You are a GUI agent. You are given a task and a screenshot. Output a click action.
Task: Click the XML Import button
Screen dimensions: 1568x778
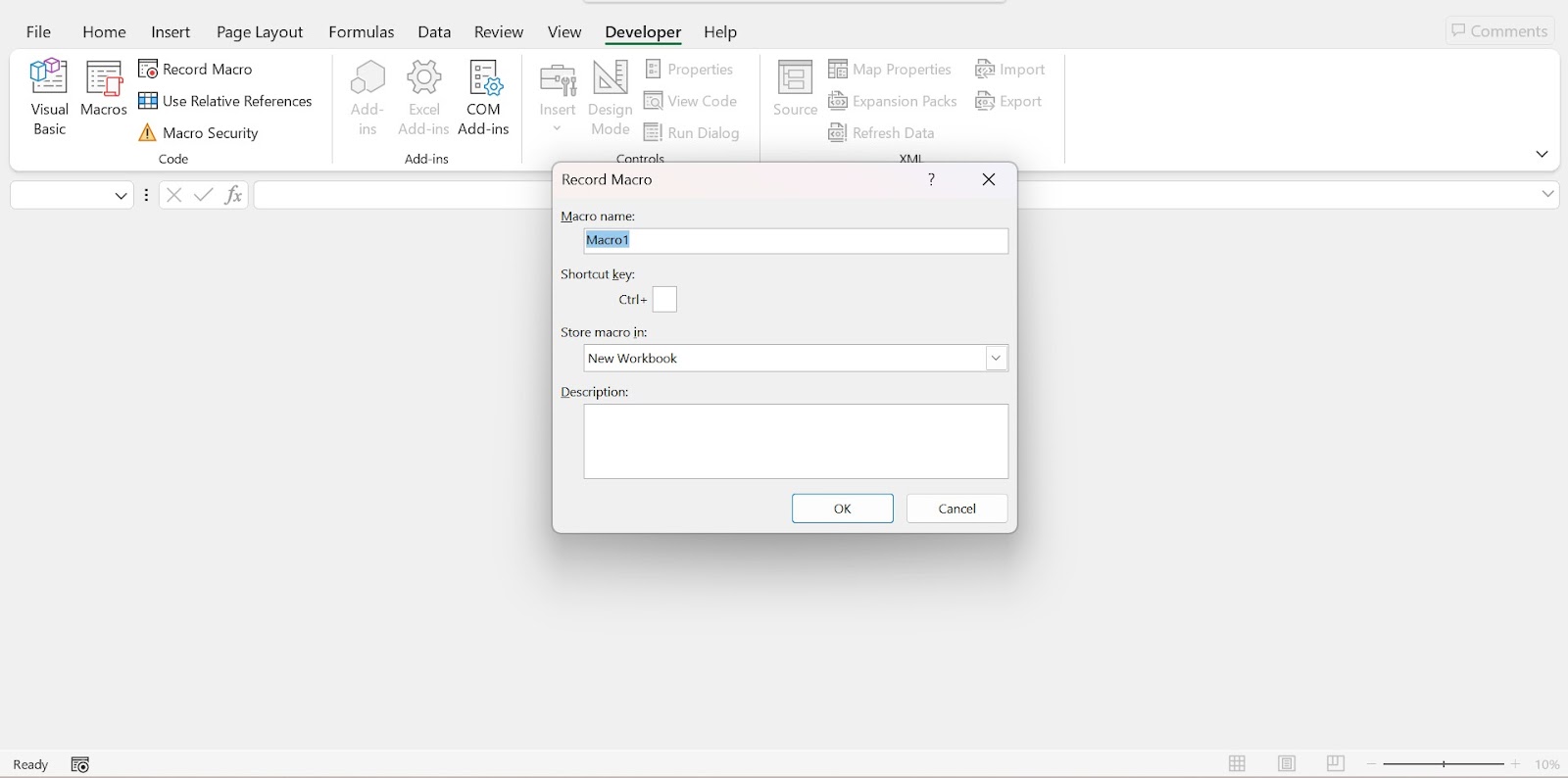click(x=1010, y=69)
